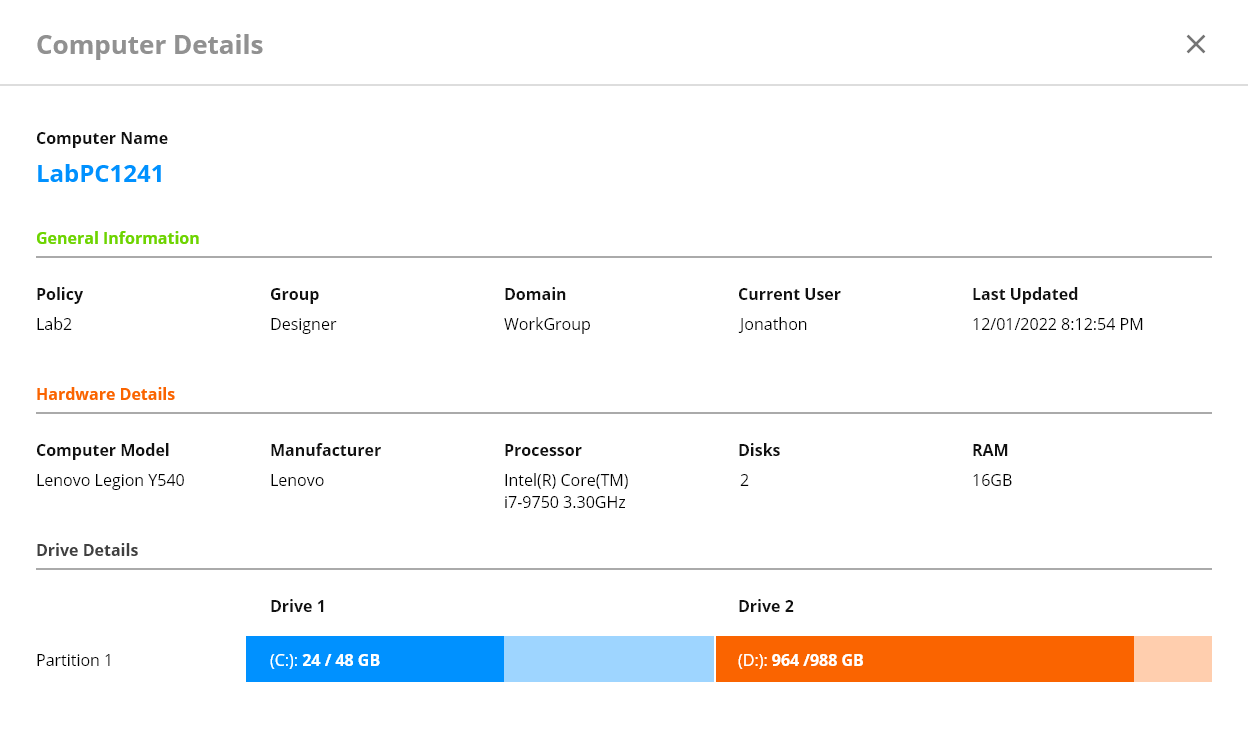
Task: Click the WorkGroup domain value
Action: coord(547,324)
